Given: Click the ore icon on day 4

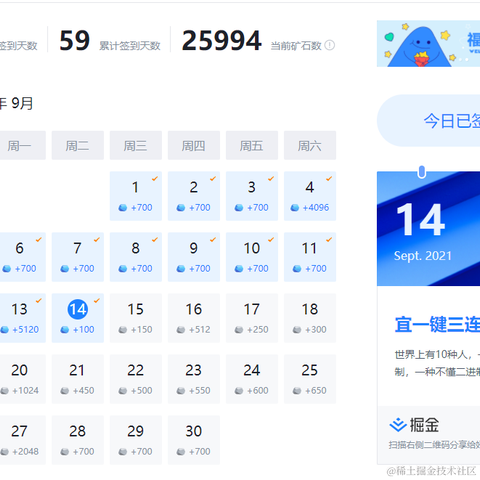Looking at the screenshot, I should (295, 208).
